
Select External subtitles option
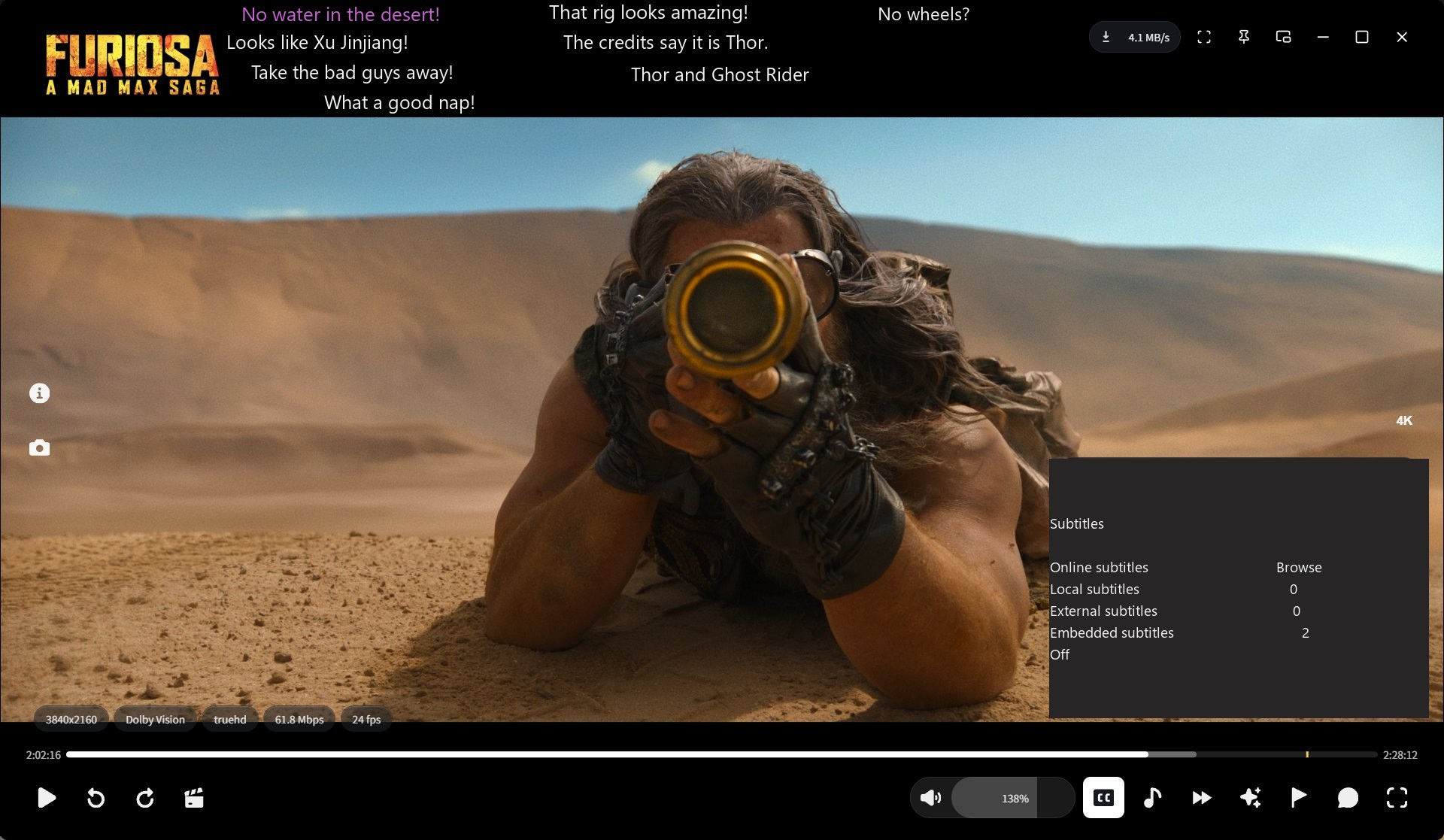(1238, 611)
